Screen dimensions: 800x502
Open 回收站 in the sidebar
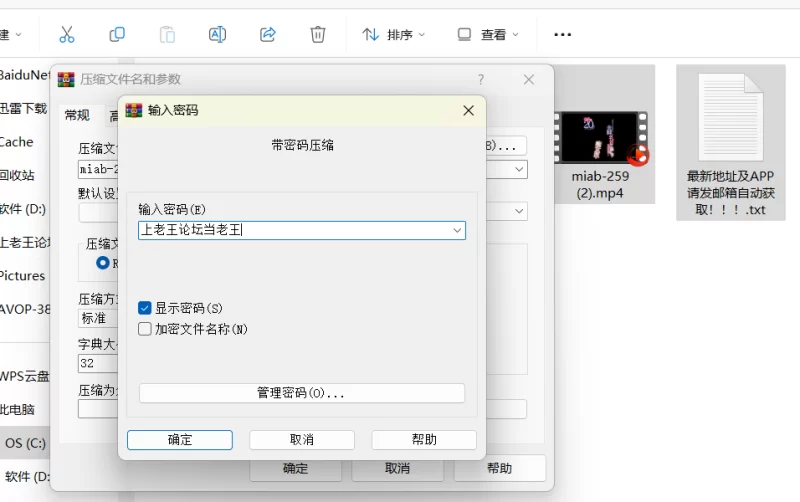[17, 175]
